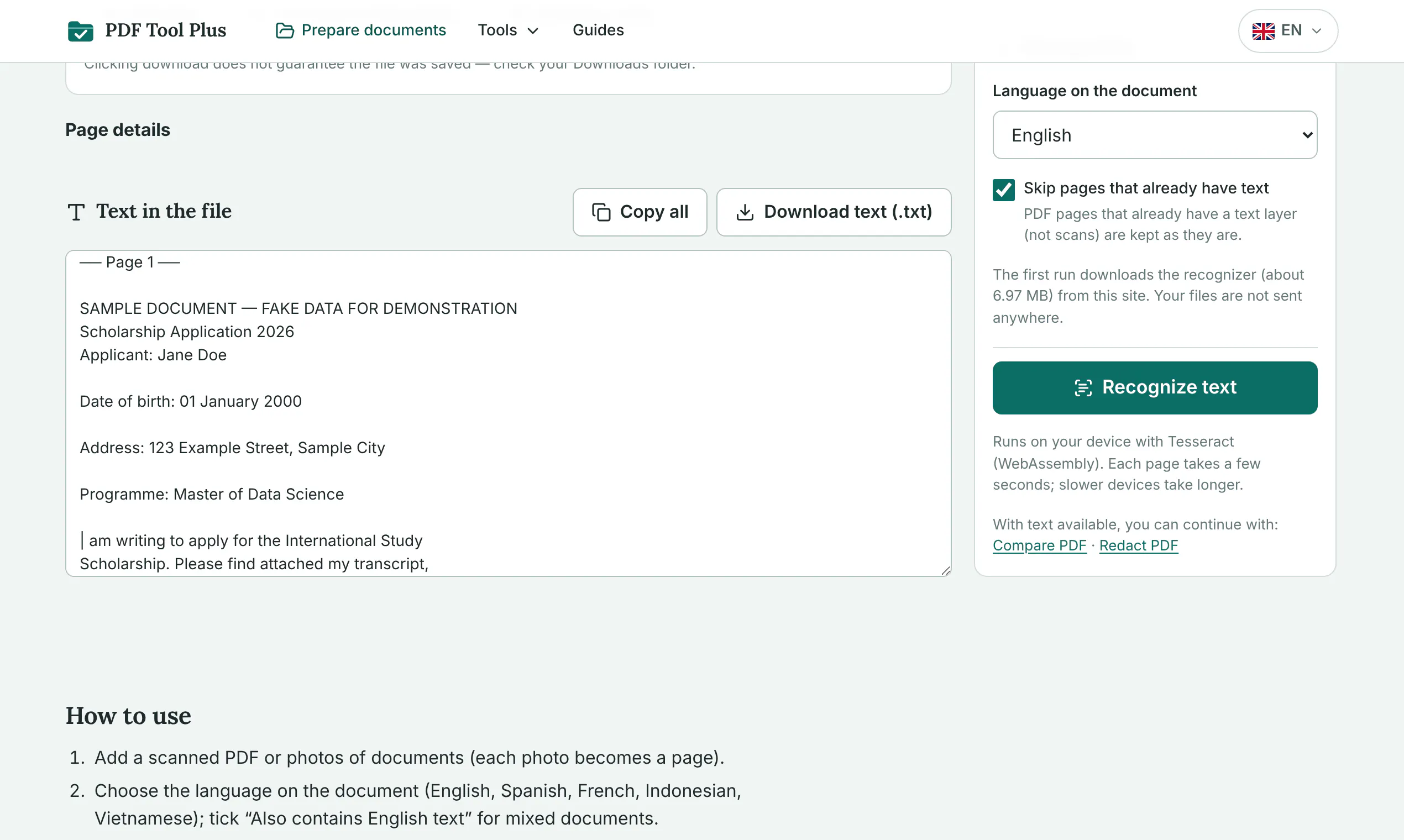Image resolution: width=1404 pixels, height=840 pixels.
Task: Go to Prepare documents
Action: click(x=360, y=30)
